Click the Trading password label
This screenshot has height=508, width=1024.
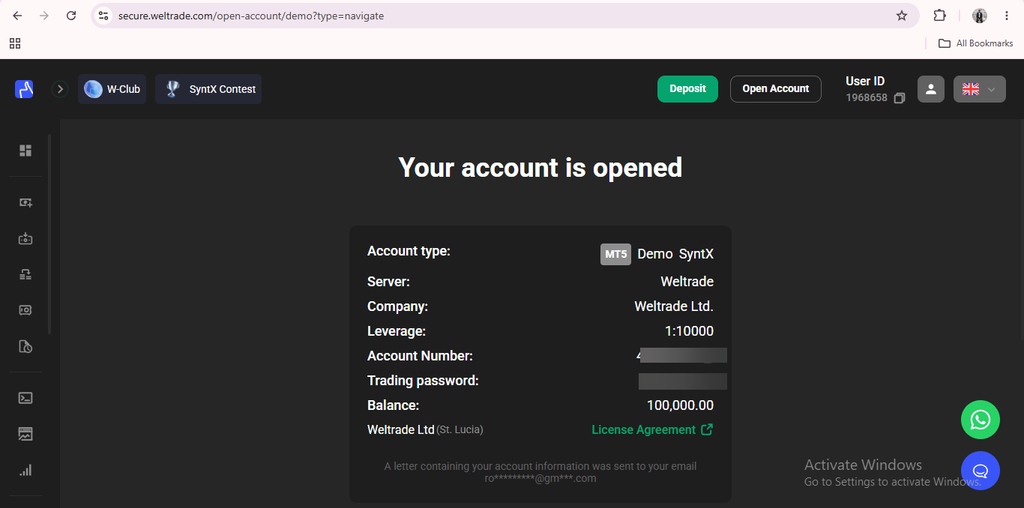coord(423,381)
